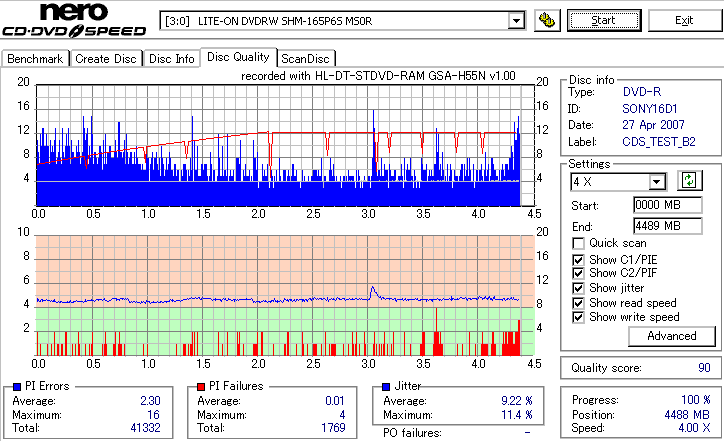Expand the 4 X scan speed dropdown
The width and height of the screenshot is (724, 441).
pyautogui.click(x=656, y=182)
